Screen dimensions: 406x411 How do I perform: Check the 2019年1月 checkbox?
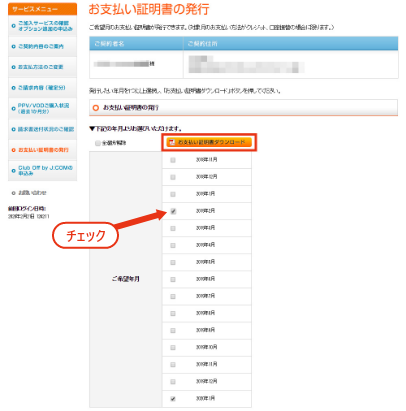(173, 194)
